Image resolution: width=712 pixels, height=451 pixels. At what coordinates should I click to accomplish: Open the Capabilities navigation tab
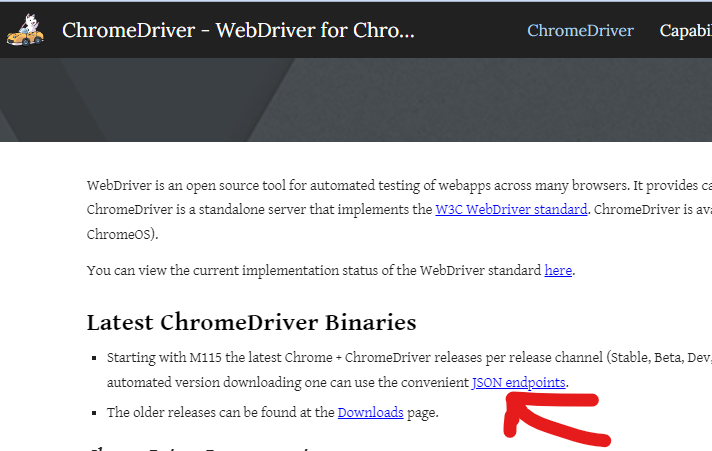[686, 30]
